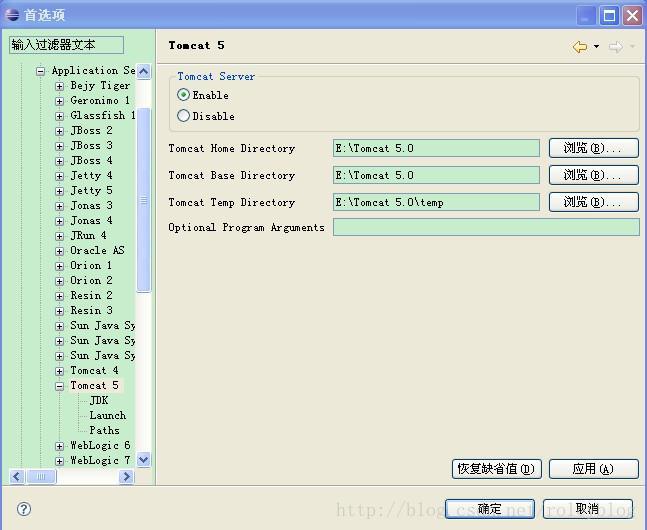Click the back navigation arrow icon
The image size is (647, 530).
tap(580, 47)
